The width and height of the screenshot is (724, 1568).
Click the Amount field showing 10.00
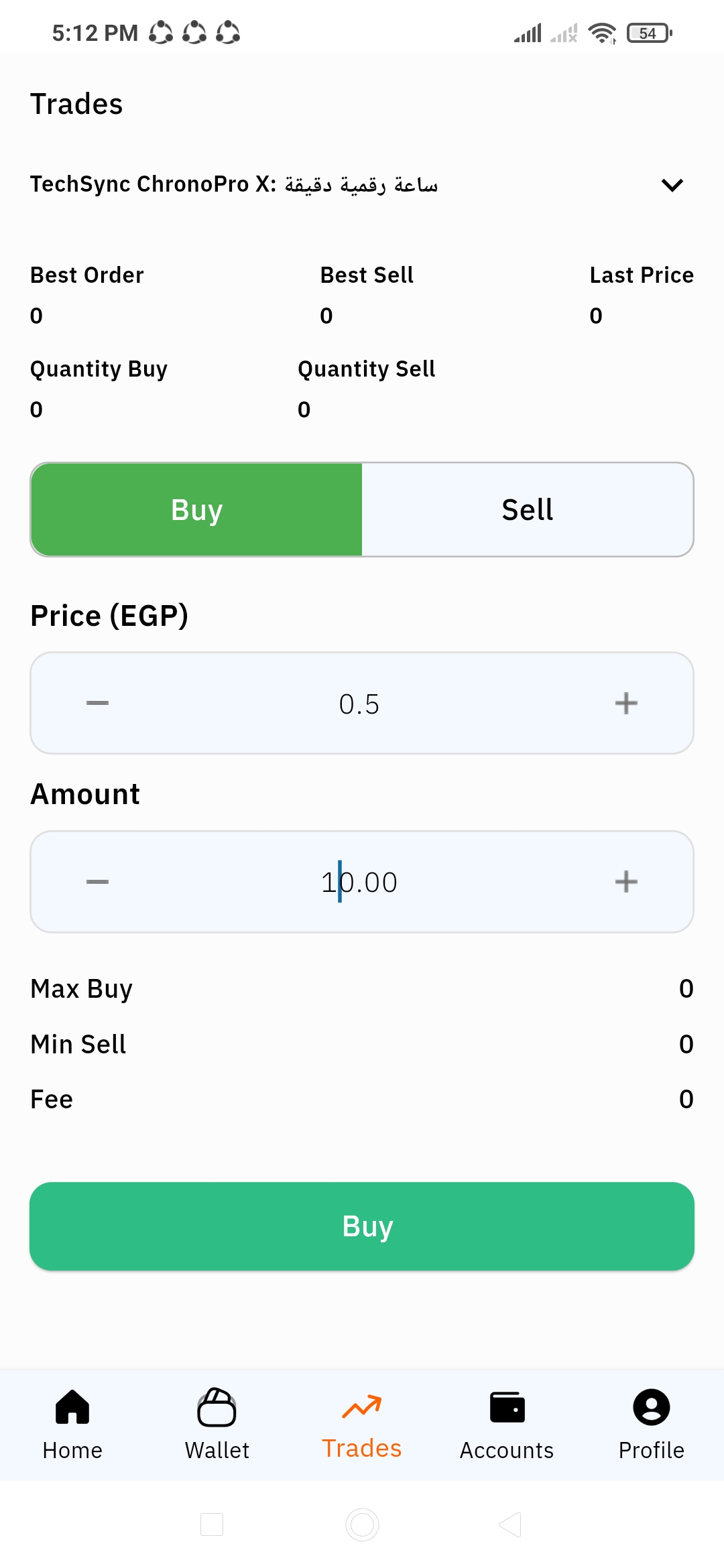tap(359, 883)
